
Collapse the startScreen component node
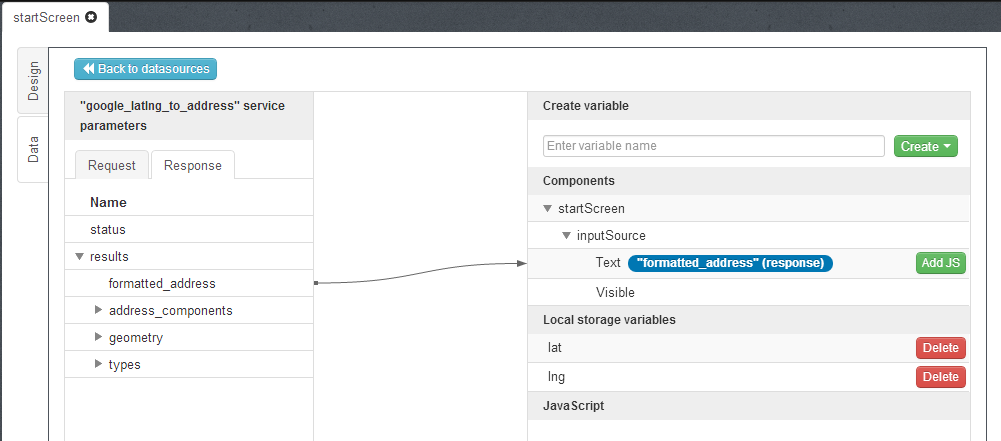pos(547,209)
